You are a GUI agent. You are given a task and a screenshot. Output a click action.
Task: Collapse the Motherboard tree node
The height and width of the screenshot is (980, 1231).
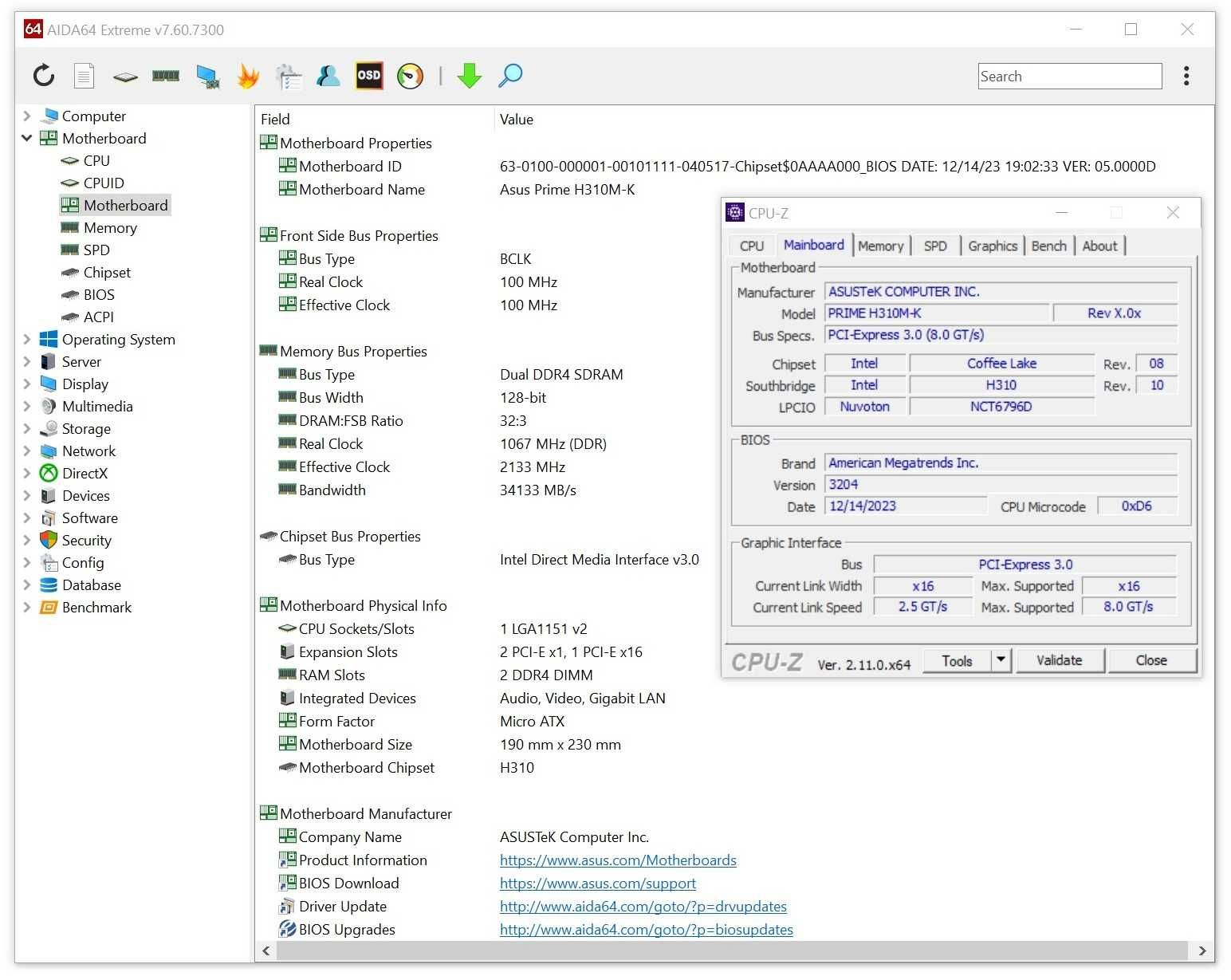click(26, 138)
